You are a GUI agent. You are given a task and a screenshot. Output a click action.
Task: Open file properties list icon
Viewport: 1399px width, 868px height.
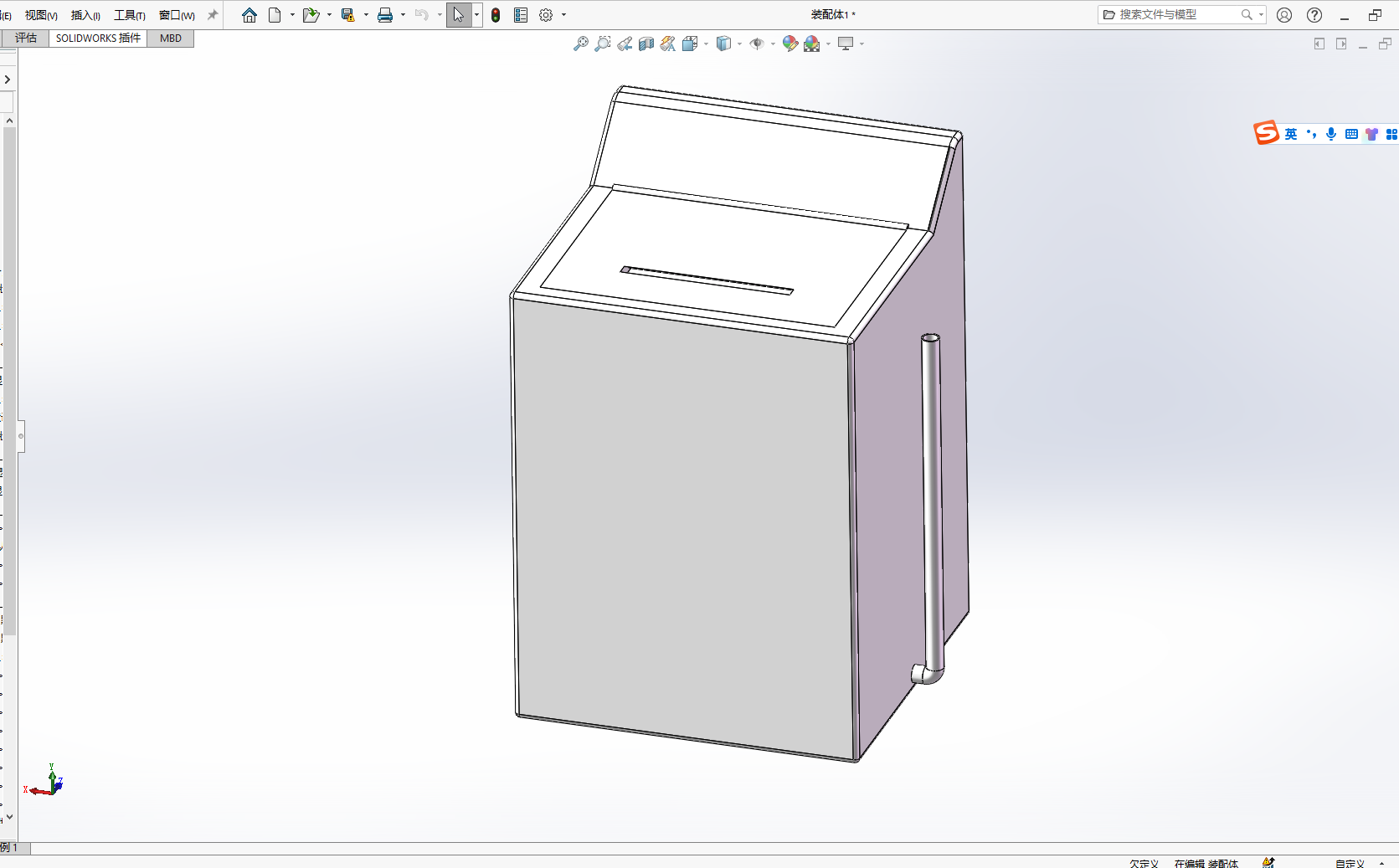pos(521,15)
